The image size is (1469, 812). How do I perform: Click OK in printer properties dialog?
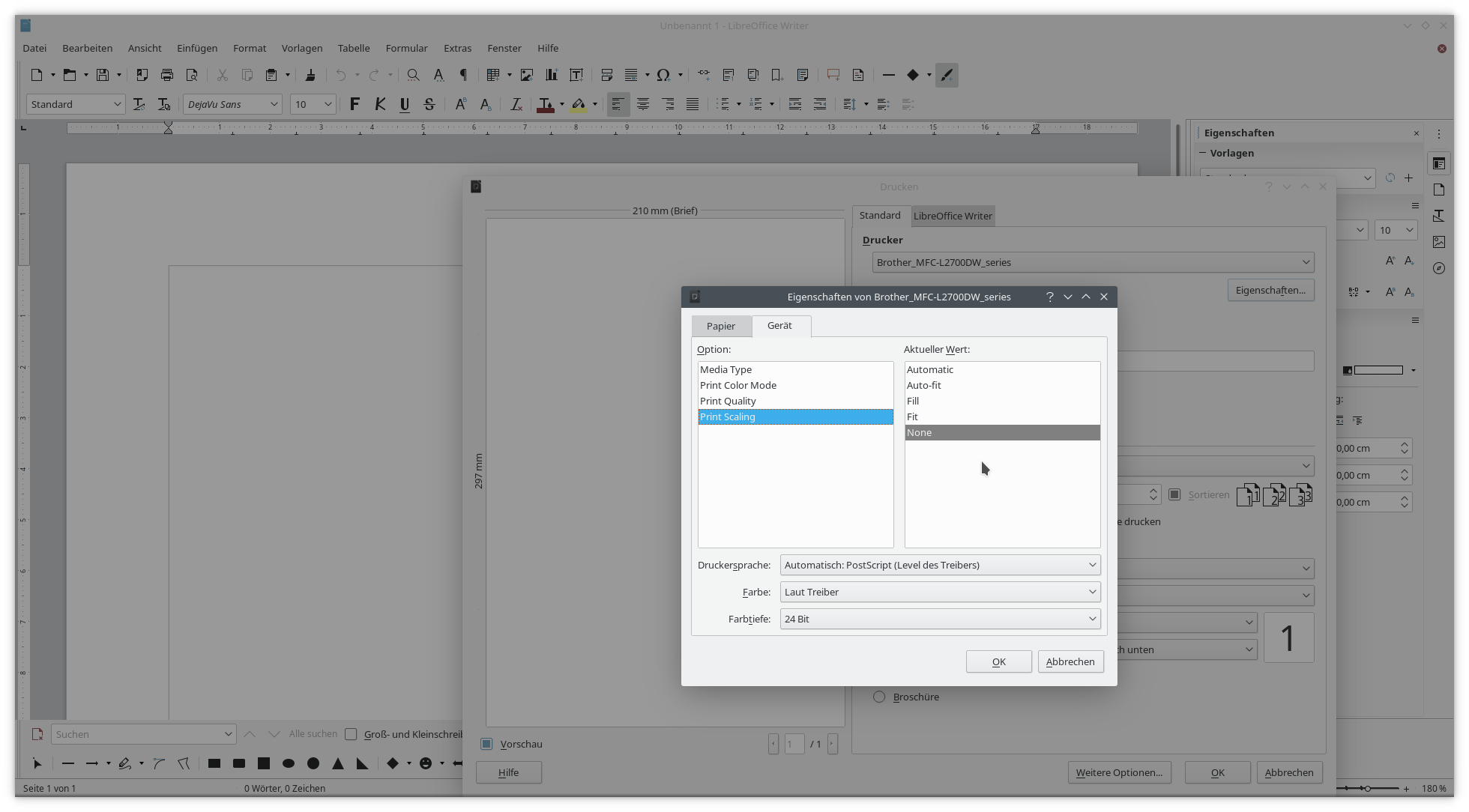tap(999, 661)
